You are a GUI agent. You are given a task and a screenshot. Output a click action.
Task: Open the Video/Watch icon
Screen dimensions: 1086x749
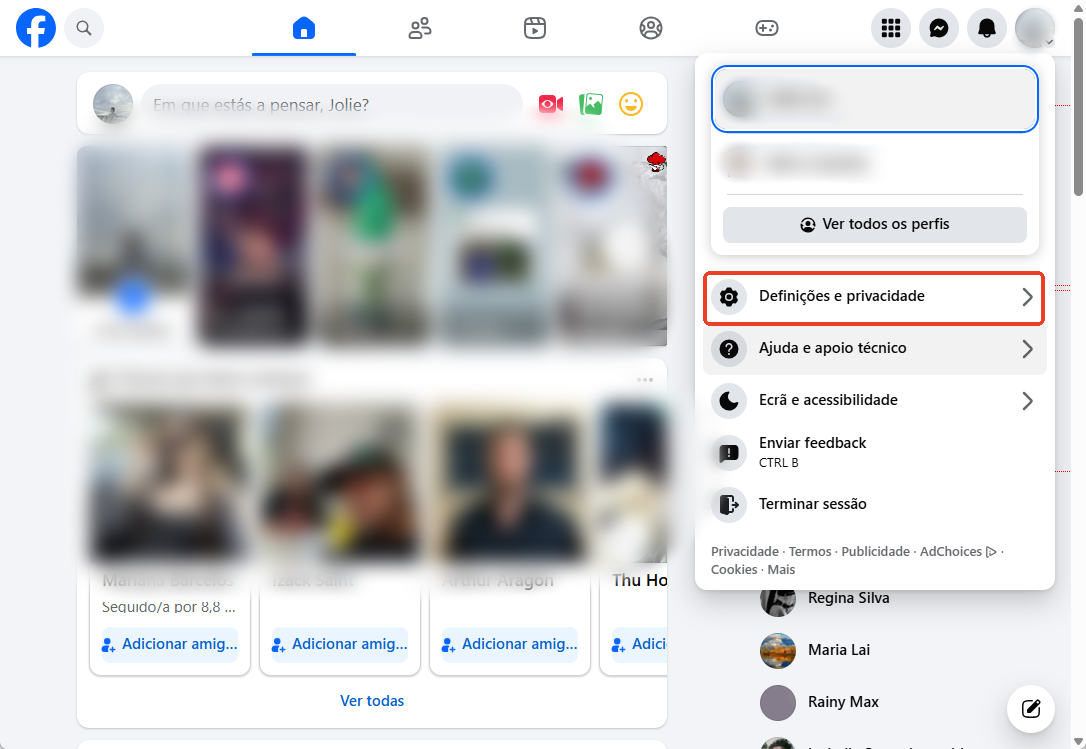click(535, 28)
